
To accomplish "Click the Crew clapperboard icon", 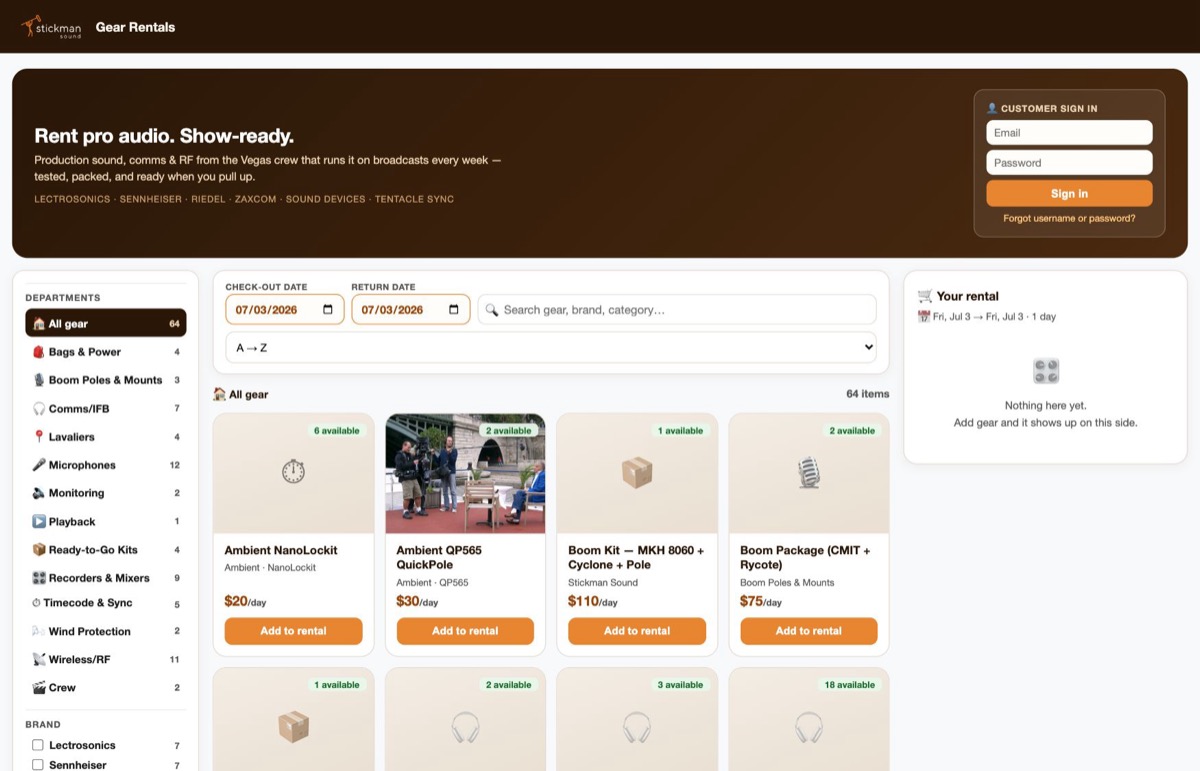I will (x=39, y=688).
